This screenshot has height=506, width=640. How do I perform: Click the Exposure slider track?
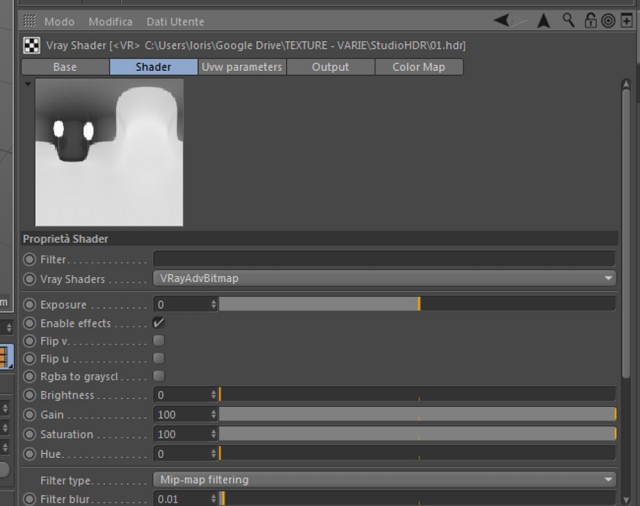click(x=417, y=304)
